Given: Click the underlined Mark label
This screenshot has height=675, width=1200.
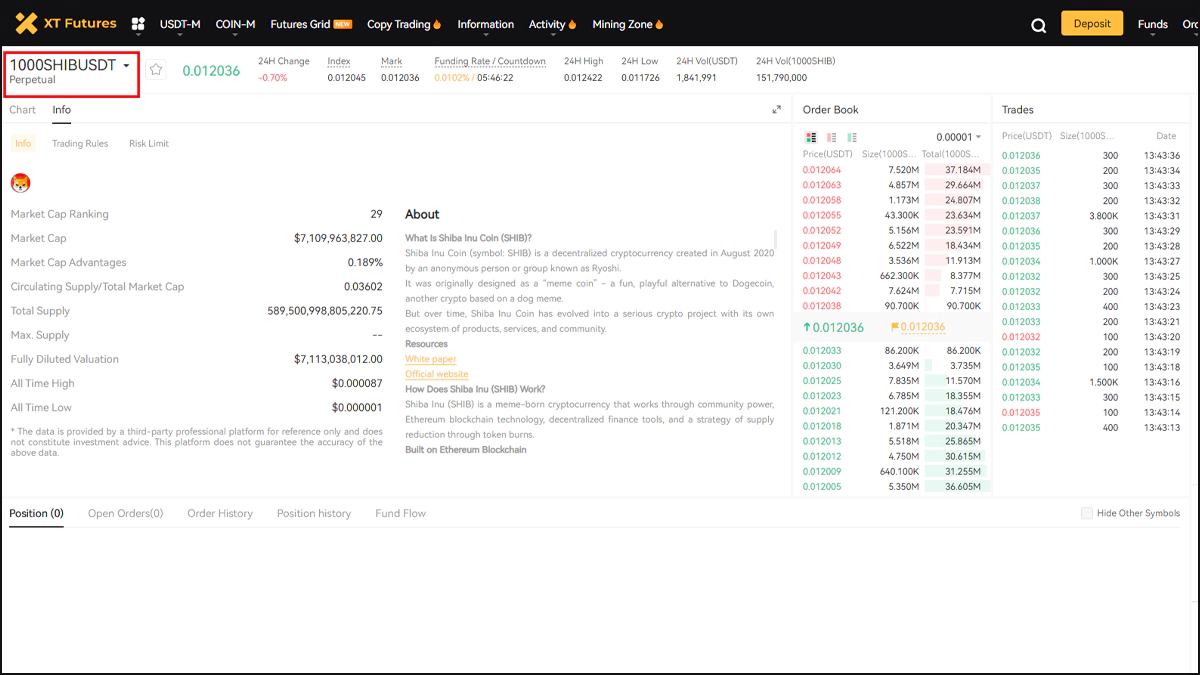Looking at the screenshot, I should (x=391, y=61).
